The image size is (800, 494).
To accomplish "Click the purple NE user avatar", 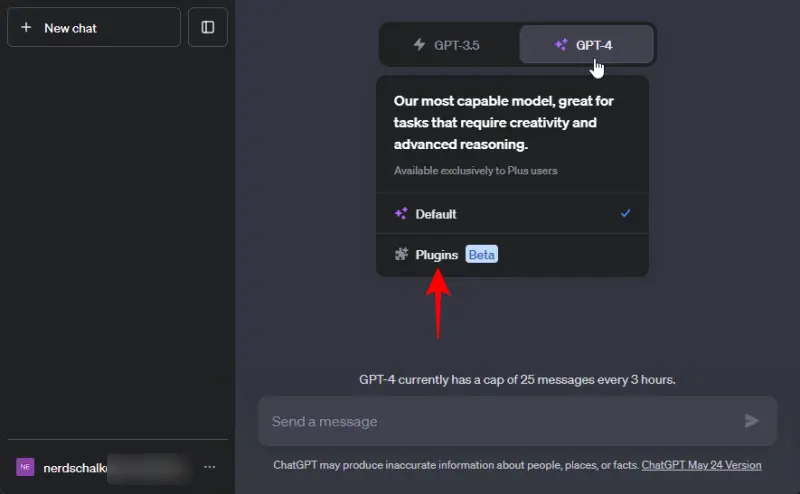I will (x=25, y=467).
